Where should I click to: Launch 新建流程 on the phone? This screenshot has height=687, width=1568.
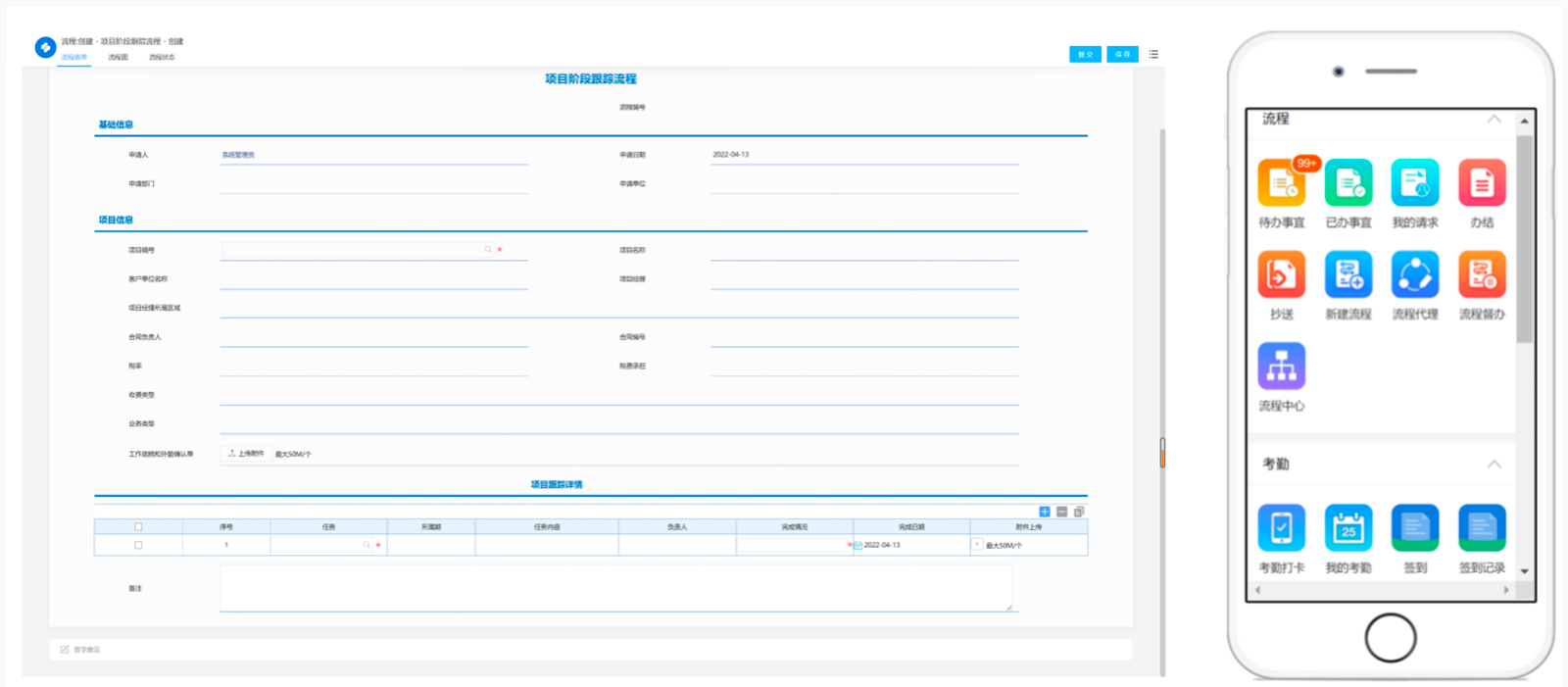click(1348, 274)
